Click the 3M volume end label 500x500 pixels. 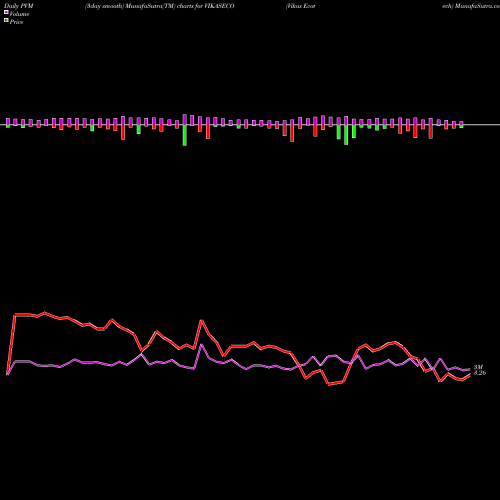[478, 367]
